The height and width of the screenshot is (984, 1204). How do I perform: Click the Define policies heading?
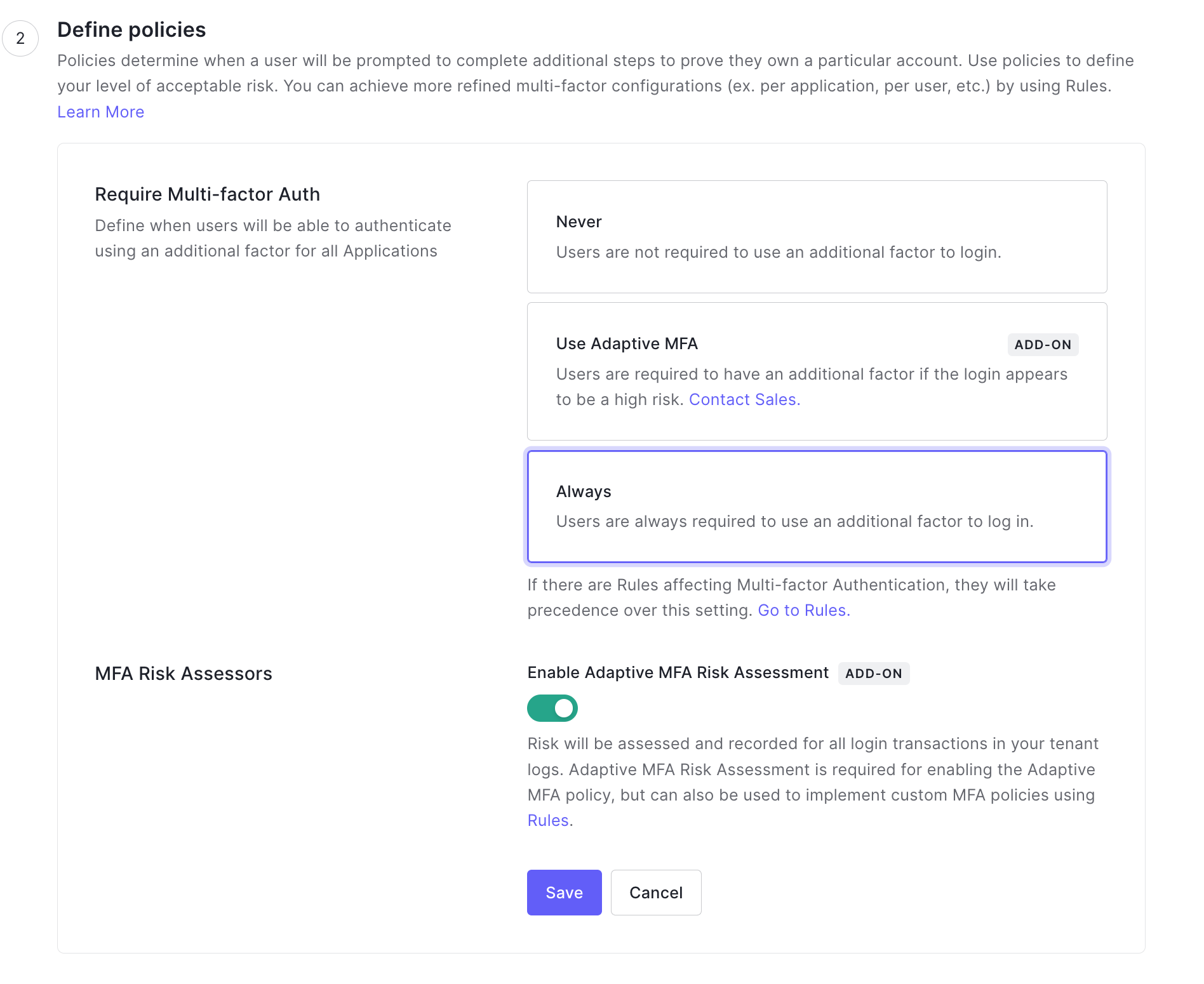coord(131,30)
